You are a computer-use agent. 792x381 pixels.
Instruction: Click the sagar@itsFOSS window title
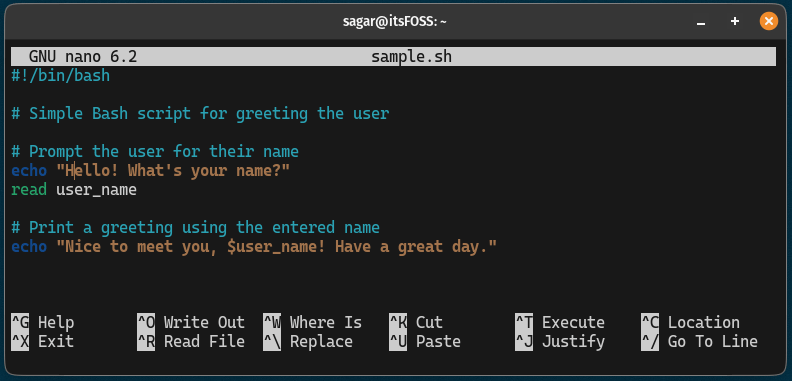pyautogui.click(x=394, y=21)
